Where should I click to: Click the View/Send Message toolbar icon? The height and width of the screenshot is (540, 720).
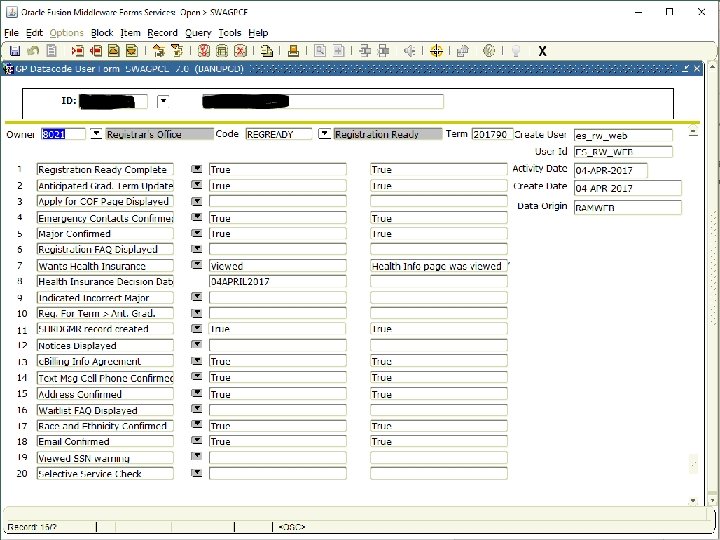click(266, 51)
